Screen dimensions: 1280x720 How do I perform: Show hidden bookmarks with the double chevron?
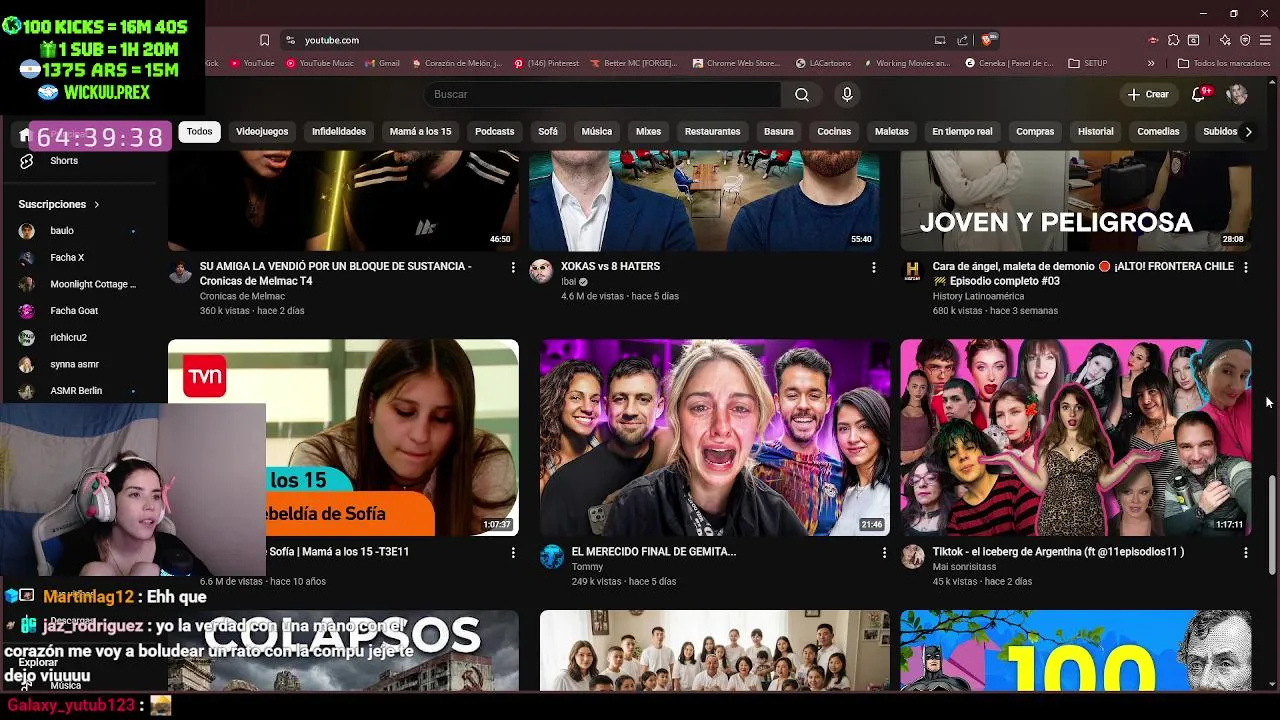tap(1151, 63)
